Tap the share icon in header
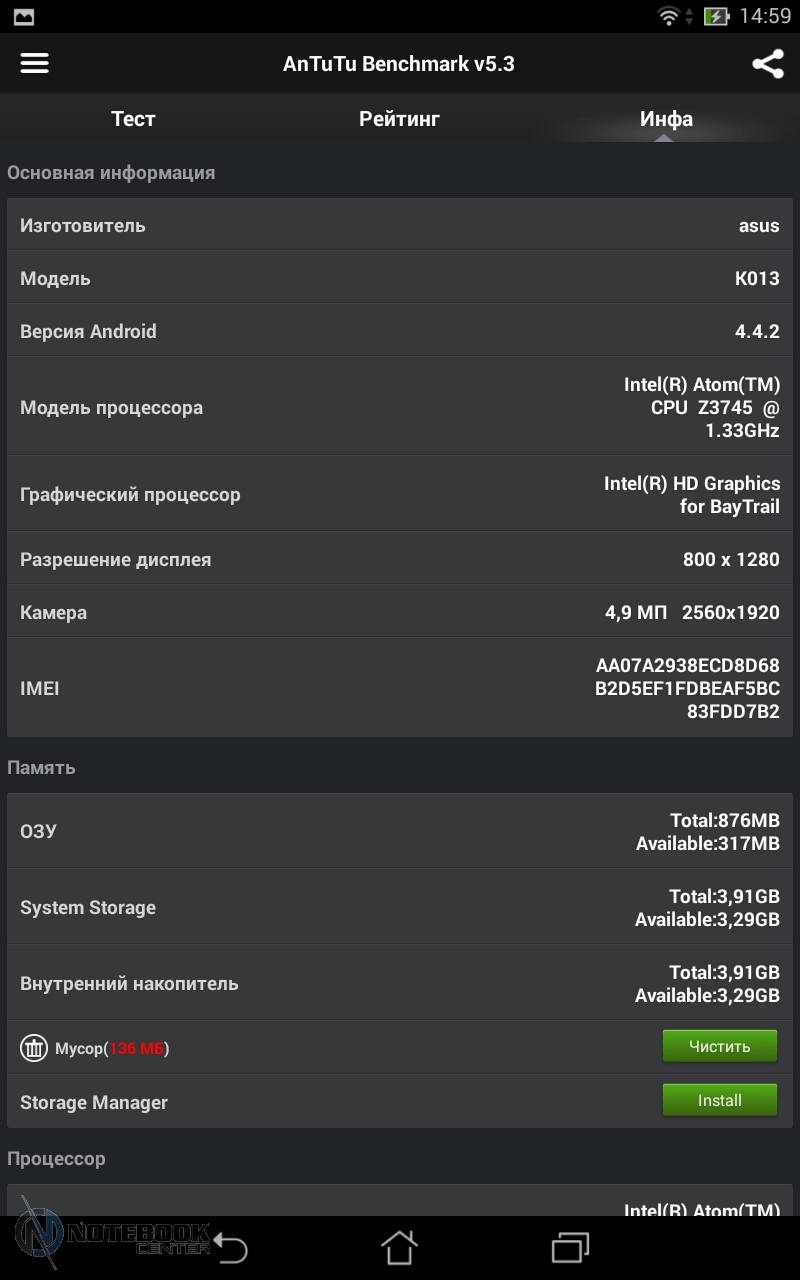The width and height of the screenshot is (800, 1280). pos(767,64)
